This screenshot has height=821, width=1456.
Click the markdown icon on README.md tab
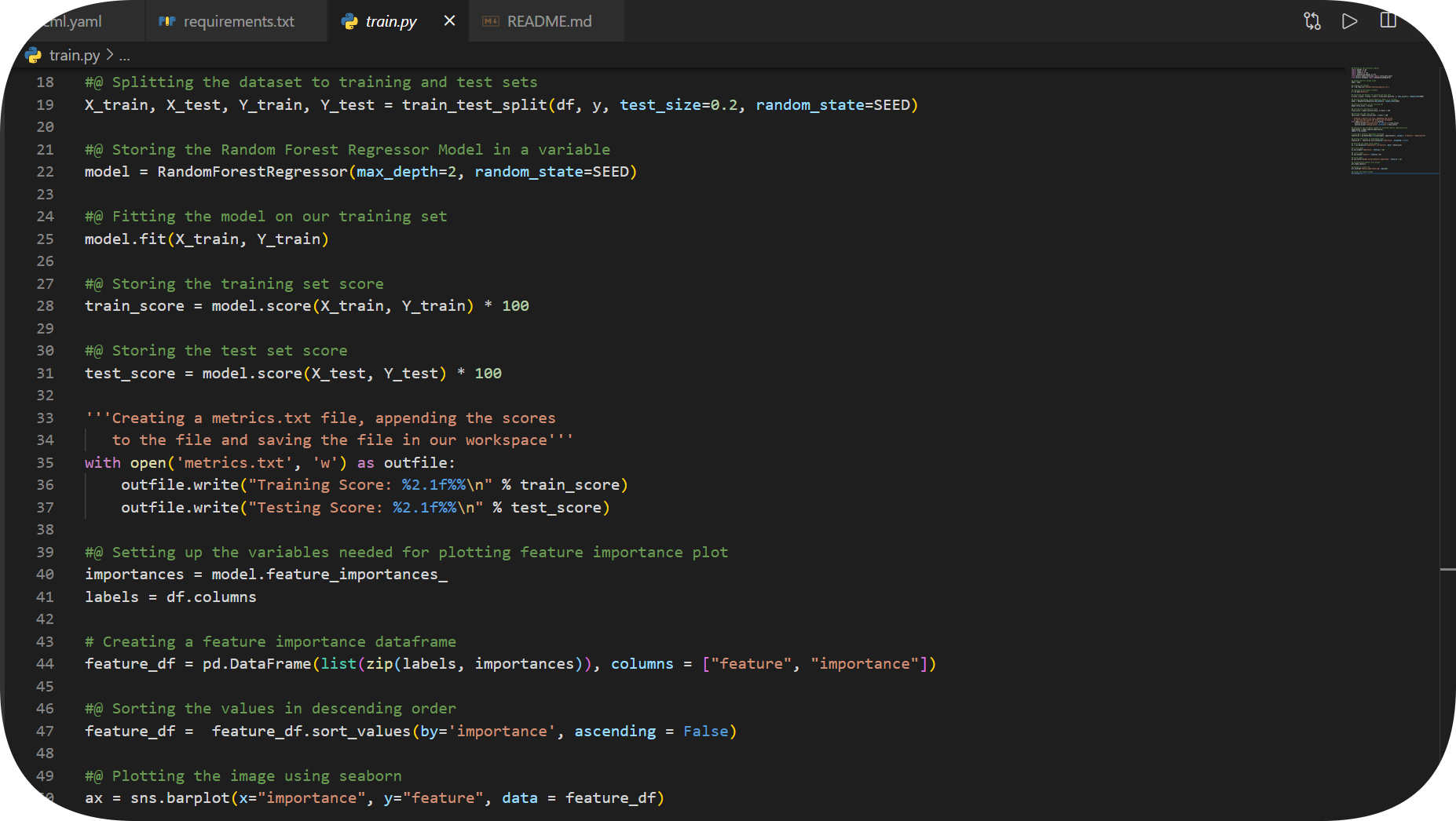491,21
